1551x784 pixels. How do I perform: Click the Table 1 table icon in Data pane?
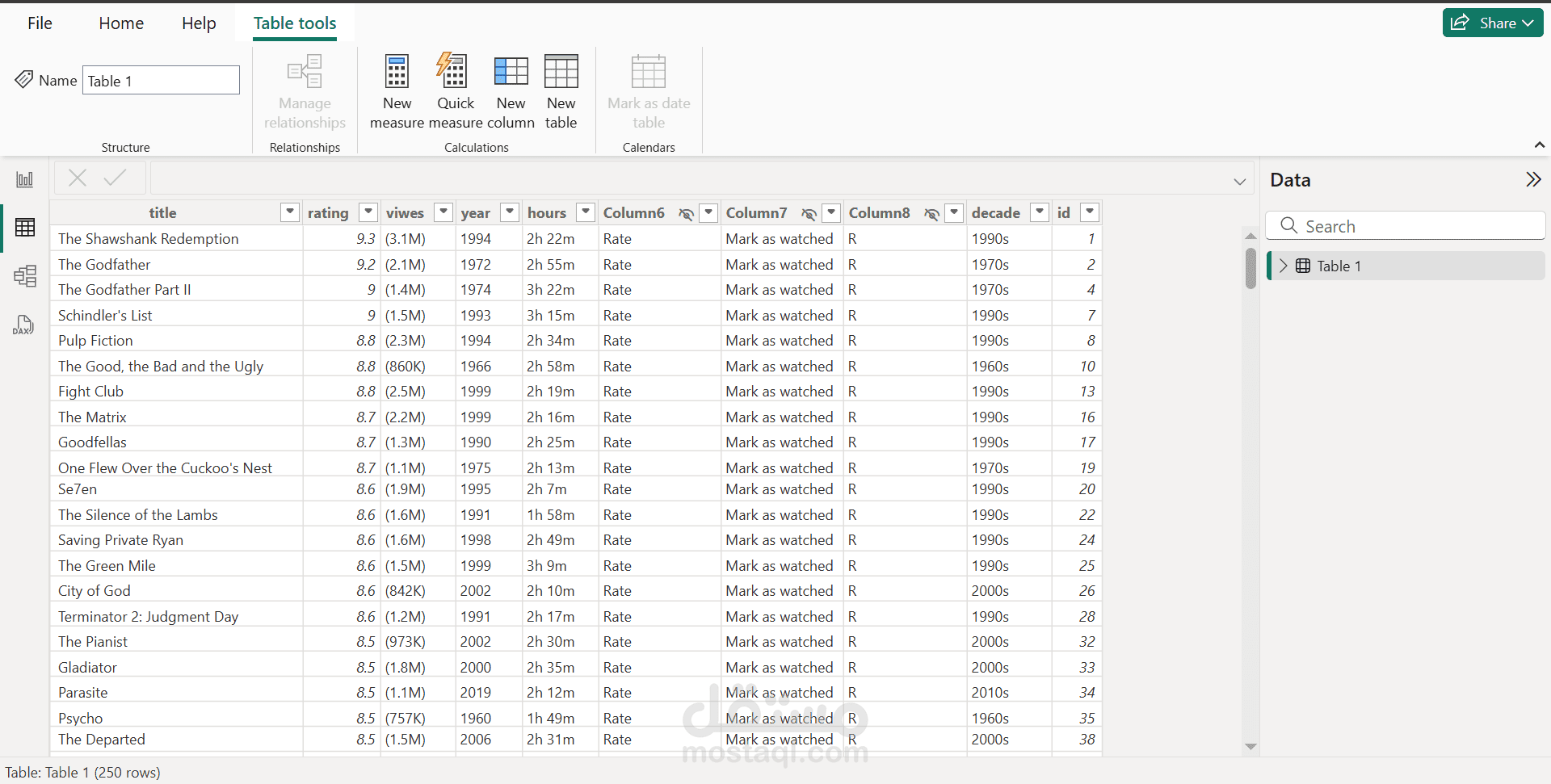coord(1303,266)
